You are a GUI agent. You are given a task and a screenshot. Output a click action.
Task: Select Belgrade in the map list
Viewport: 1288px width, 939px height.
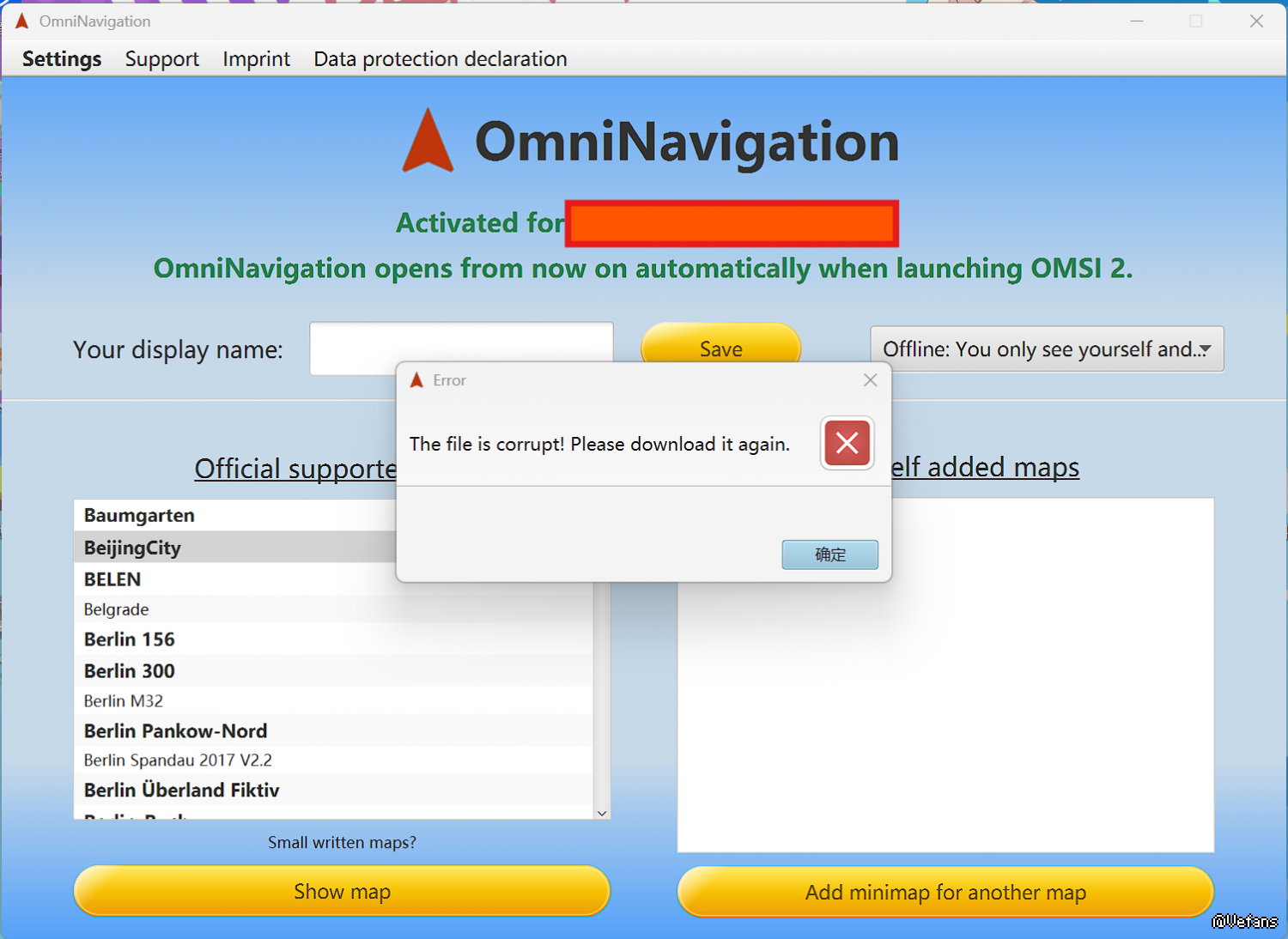pos(333,609)
